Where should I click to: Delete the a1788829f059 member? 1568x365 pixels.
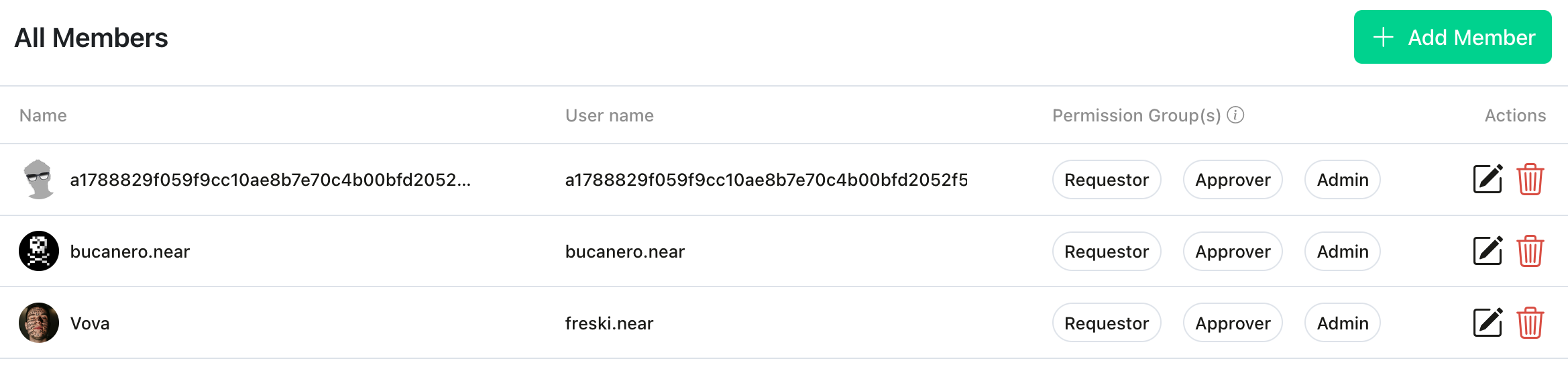[x=1530, y=179]
